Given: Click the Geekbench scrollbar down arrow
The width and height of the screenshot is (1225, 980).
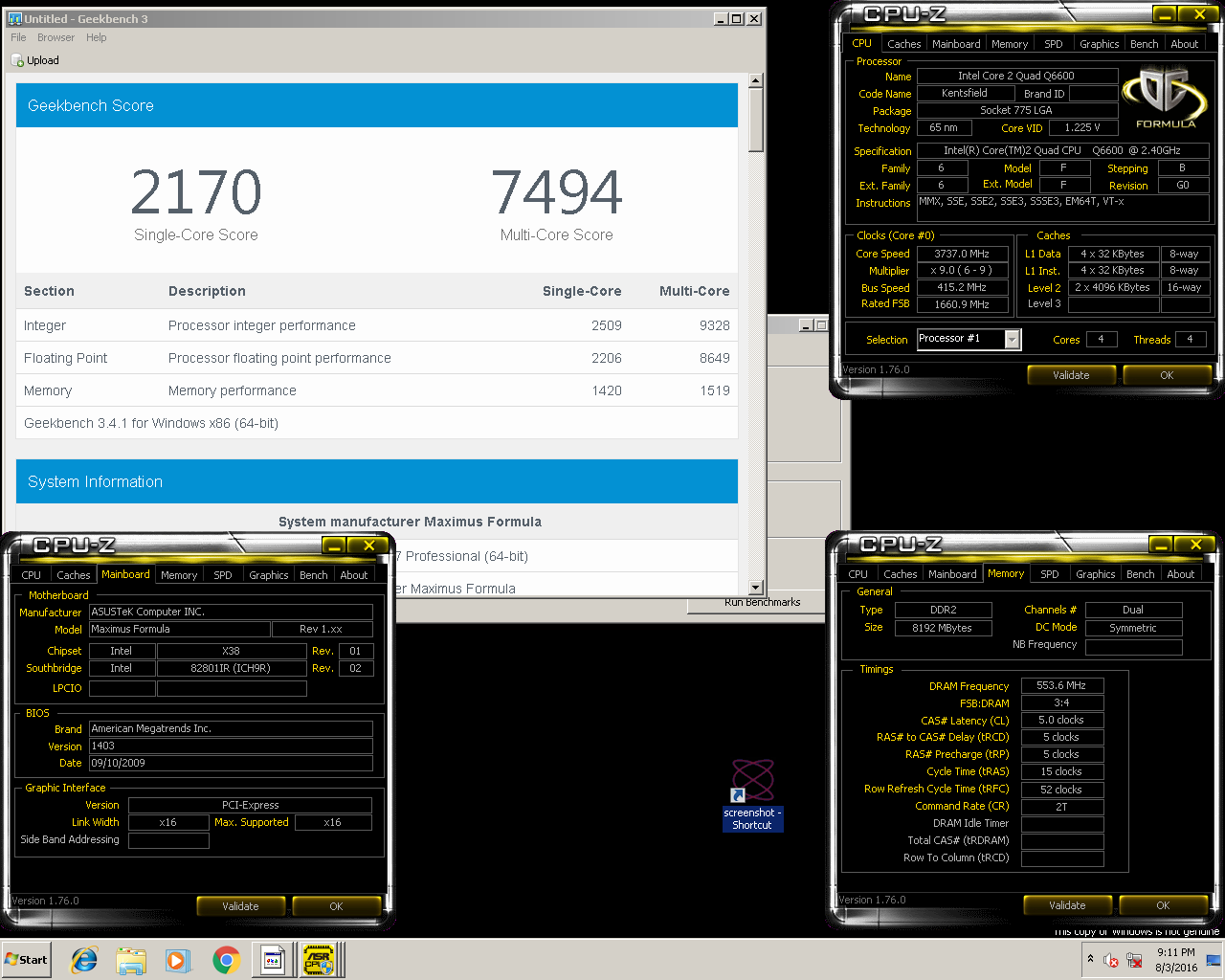Looking at the screenshot, I should coord(756,587).
